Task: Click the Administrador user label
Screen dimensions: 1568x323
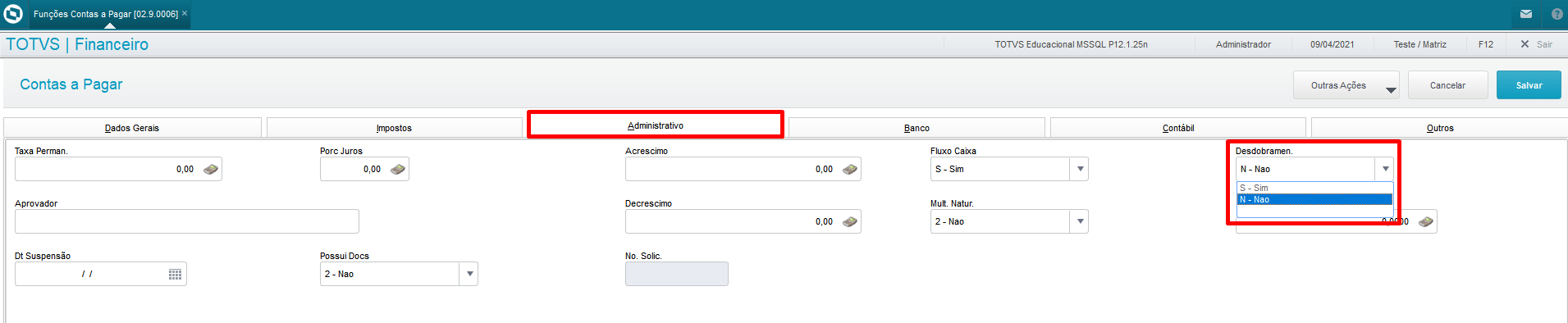Action: [1243, 44]
